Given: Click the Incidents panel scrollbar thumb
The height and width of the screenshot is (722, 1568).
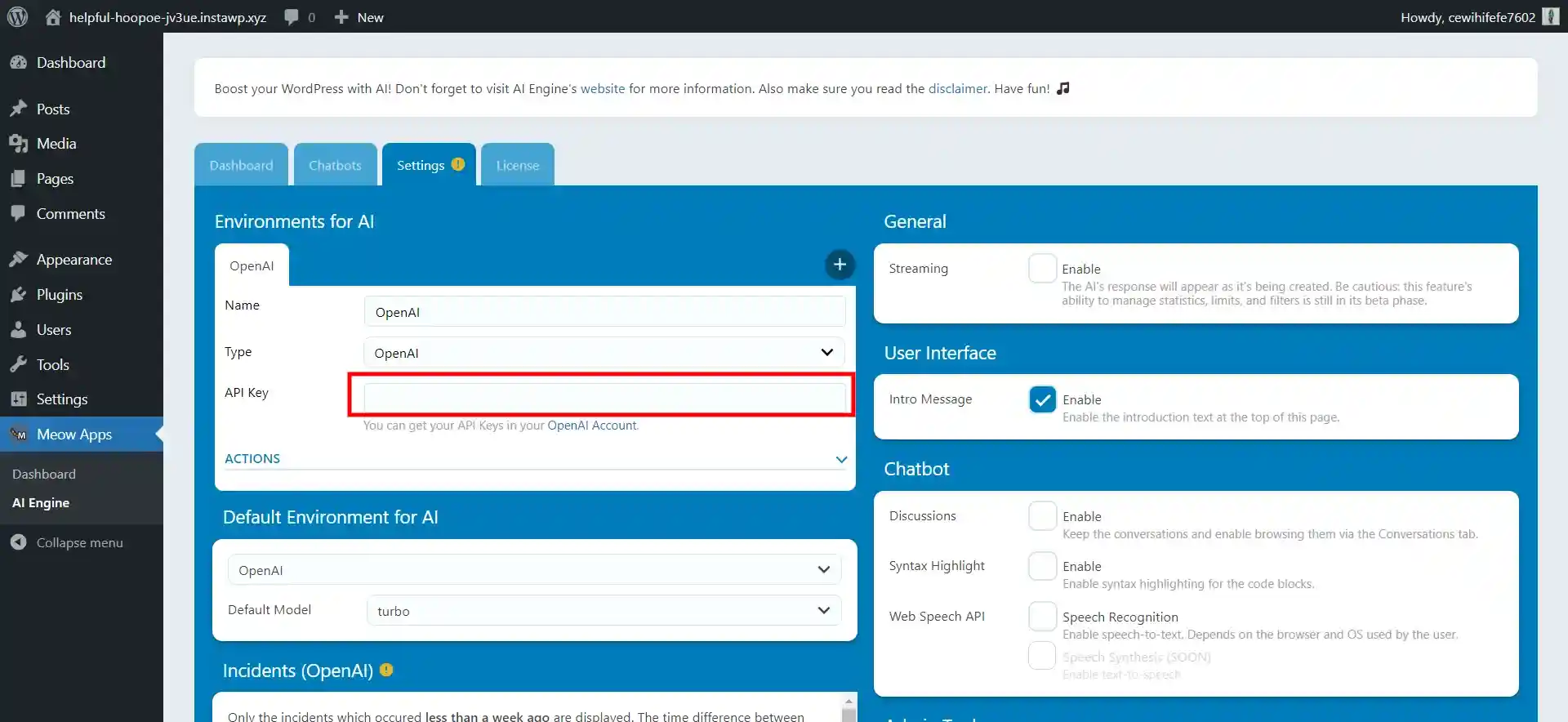Looking at the screenshot, I should [x=849, y=715].
